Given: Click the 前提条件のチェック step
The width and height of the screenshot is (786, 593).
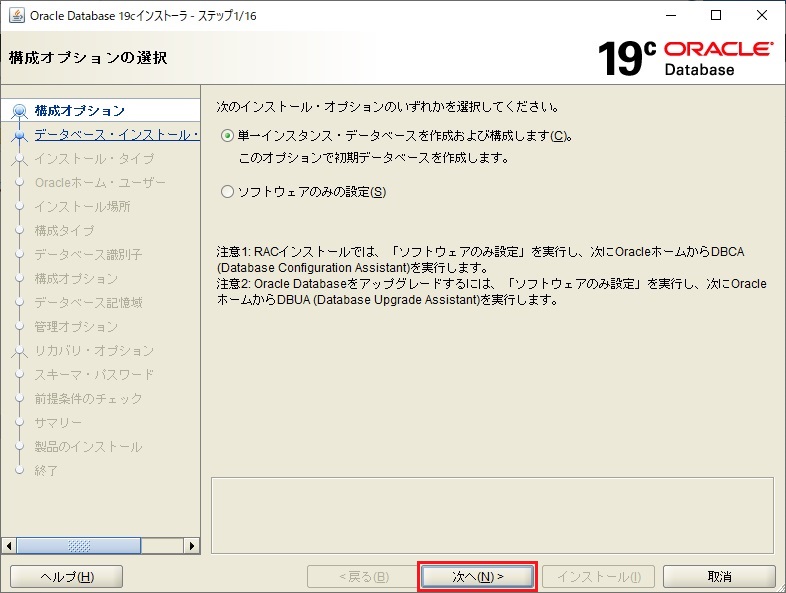Looking at the screenshot, I should click(88, 399).
